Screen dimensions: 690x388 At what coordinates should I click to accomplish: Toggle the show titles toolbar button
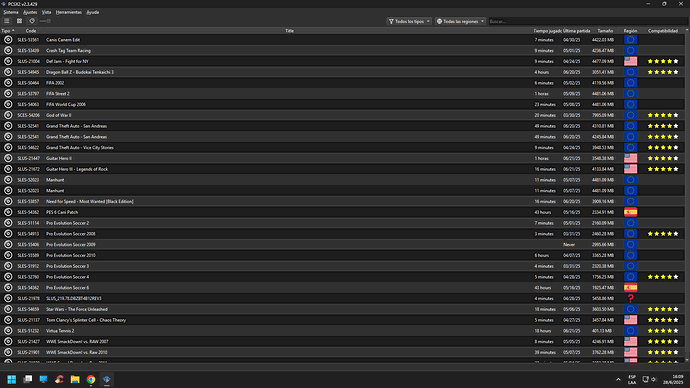tap(32, 21)
